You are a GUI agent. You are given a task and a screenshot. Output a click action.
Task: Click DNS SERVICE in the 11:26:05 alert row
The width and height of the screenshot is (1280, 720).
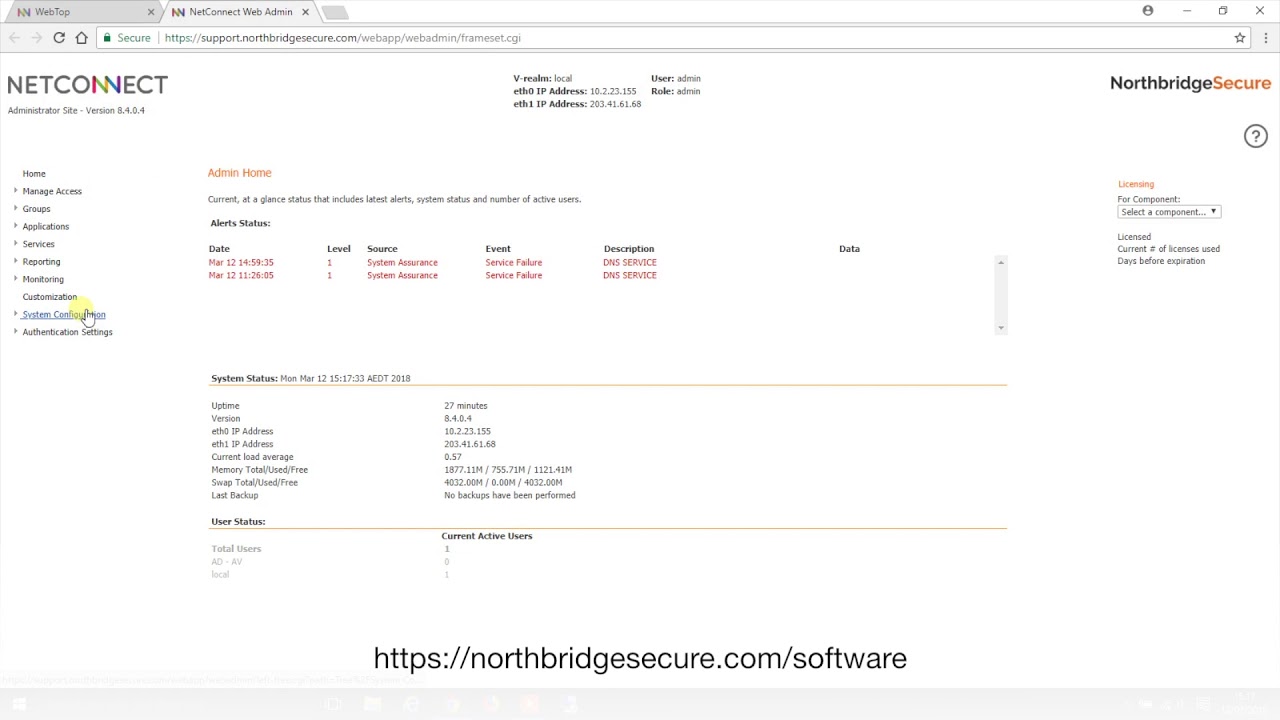[630, 275]
